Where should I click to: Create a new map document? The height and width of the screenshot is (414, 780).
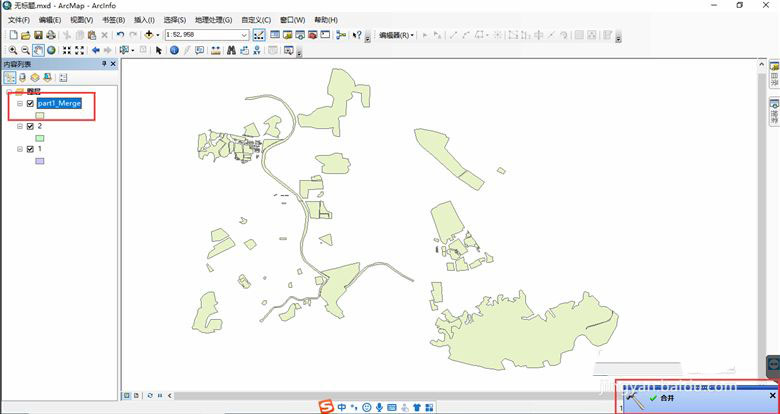pyautogui.click(x=13, y=35)
